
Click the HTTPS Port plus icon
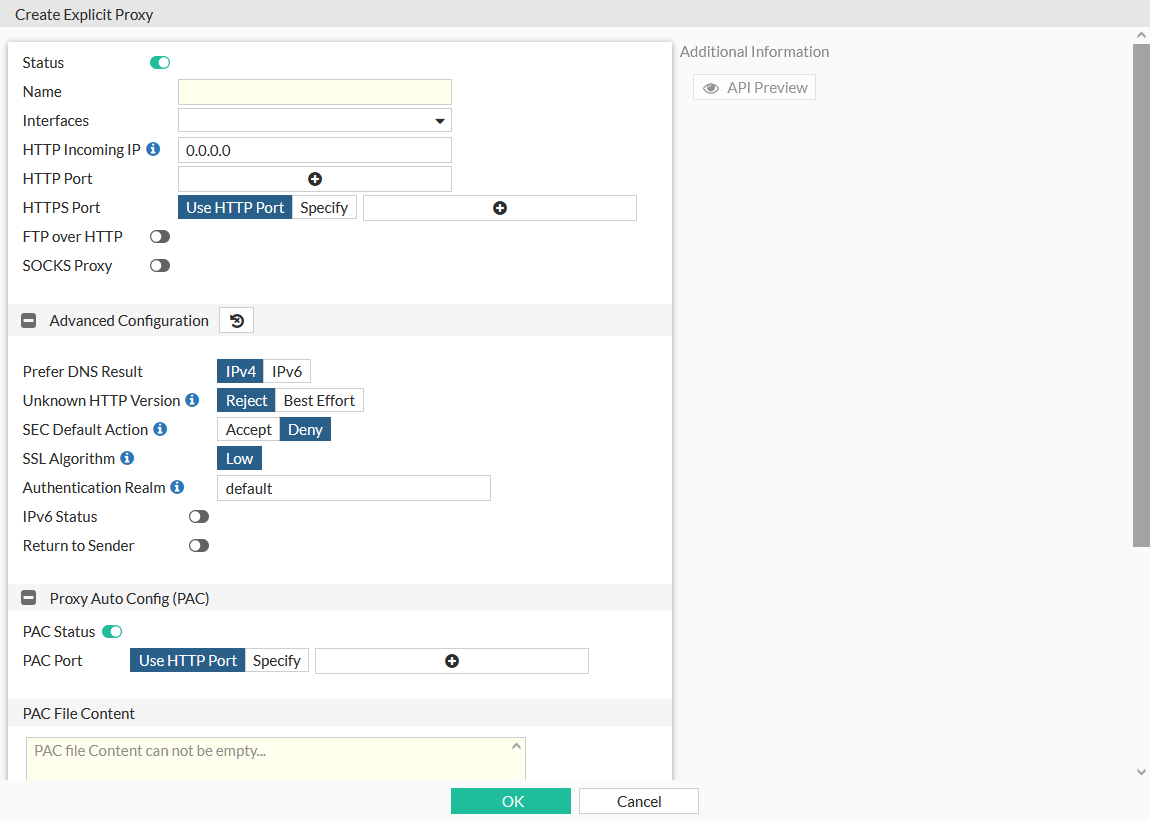(500, 208)
